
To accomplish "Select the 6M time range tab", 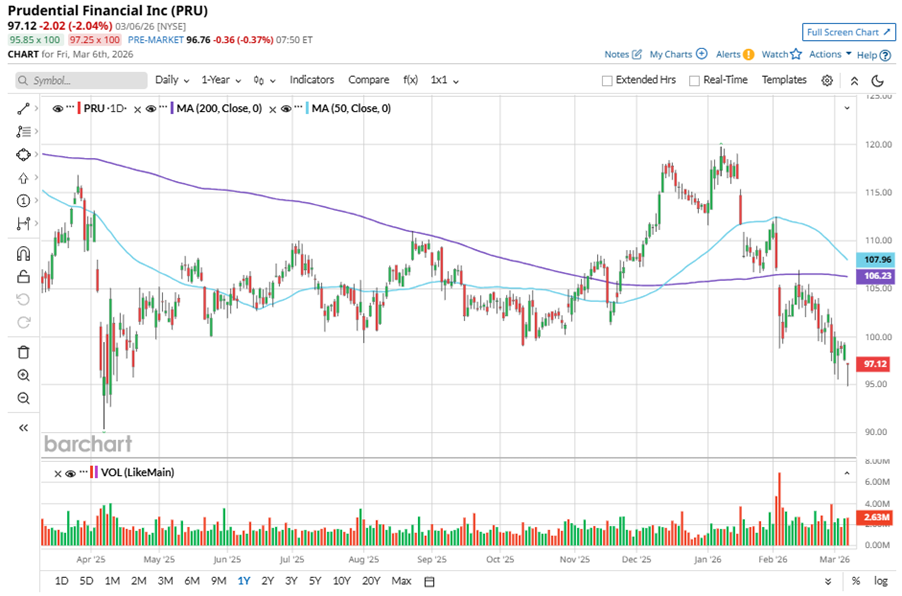I will pos(191,581).
